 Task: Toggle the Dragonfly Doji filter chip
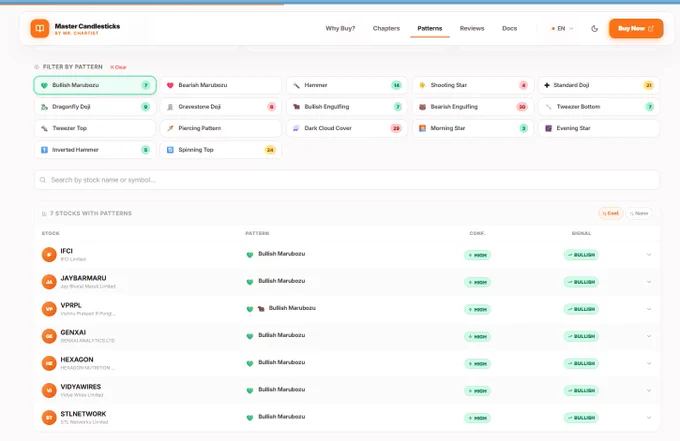point(95,107)
